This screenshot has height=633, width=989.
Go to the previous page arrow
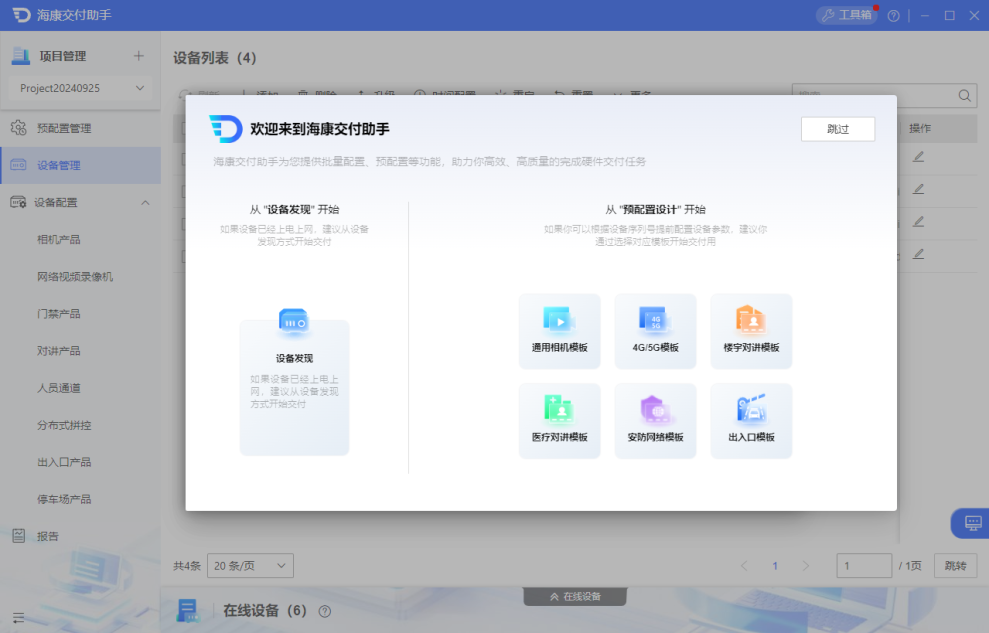(x=744, y=566)
